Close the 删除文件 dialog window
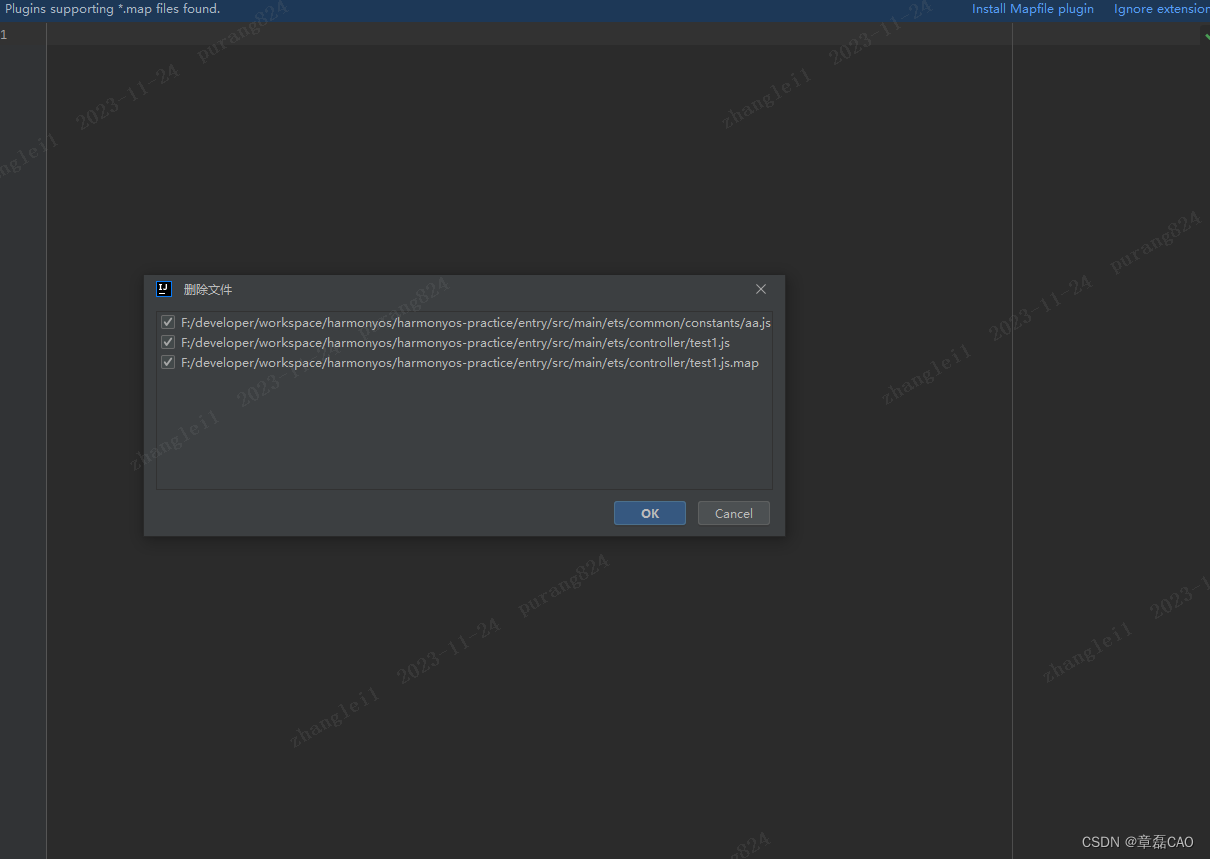1210x859 pixels. tap(761, 289)
